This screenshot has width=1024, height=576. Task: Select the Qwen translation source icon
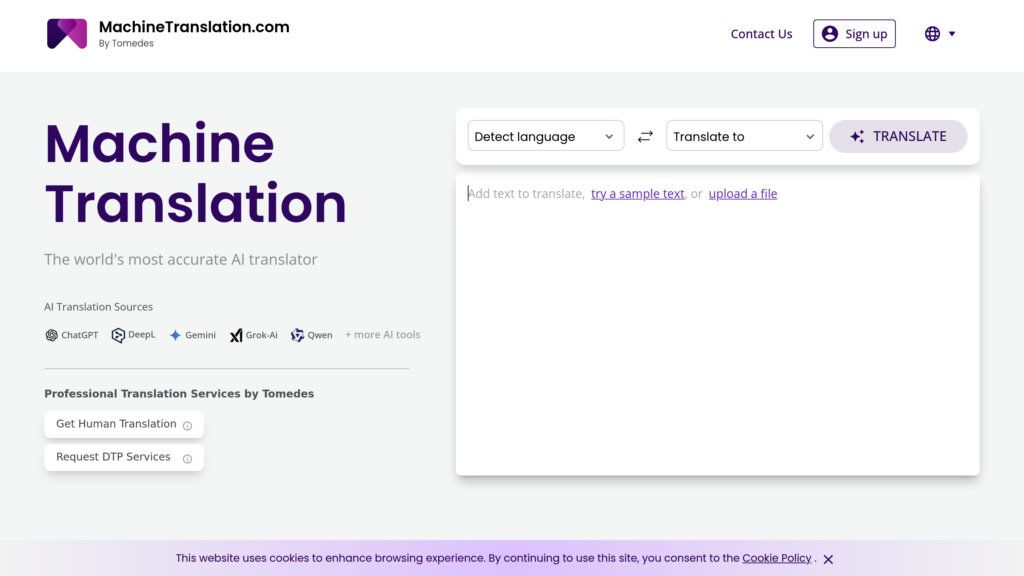[x=297, y=335]
